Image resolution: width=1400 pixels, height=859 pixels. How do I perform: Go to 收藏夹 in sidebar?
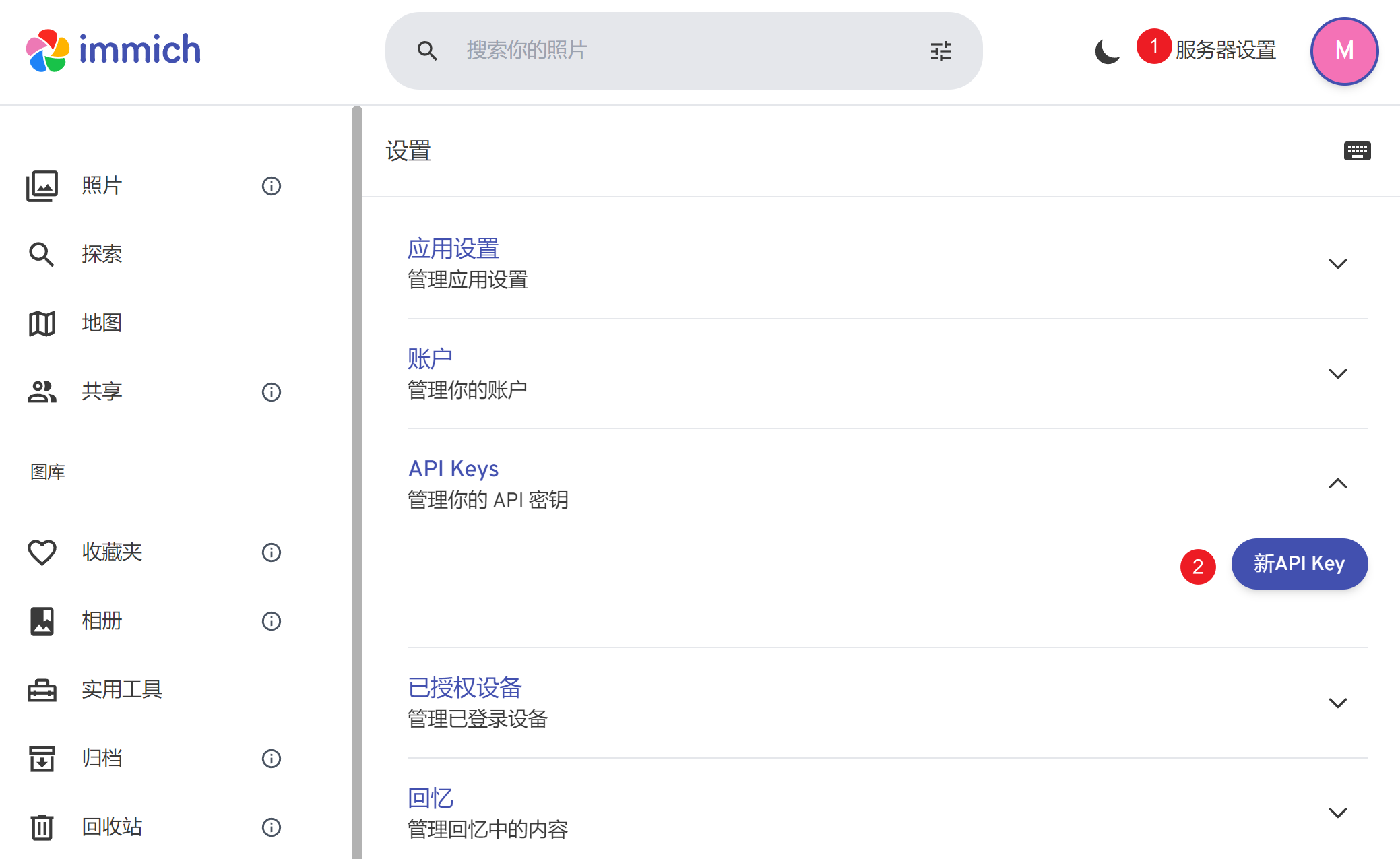point(112,552)
